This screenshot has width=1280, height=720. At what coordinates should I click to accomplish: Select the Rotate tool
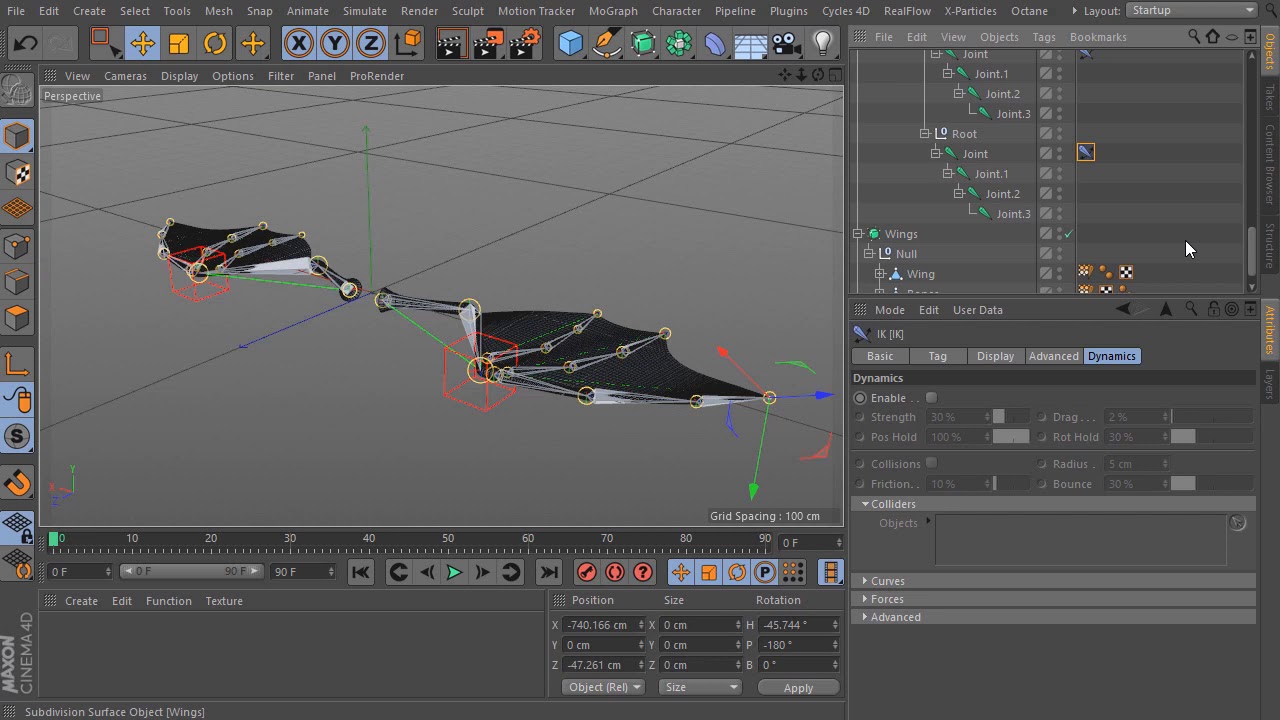coord(215,43)
